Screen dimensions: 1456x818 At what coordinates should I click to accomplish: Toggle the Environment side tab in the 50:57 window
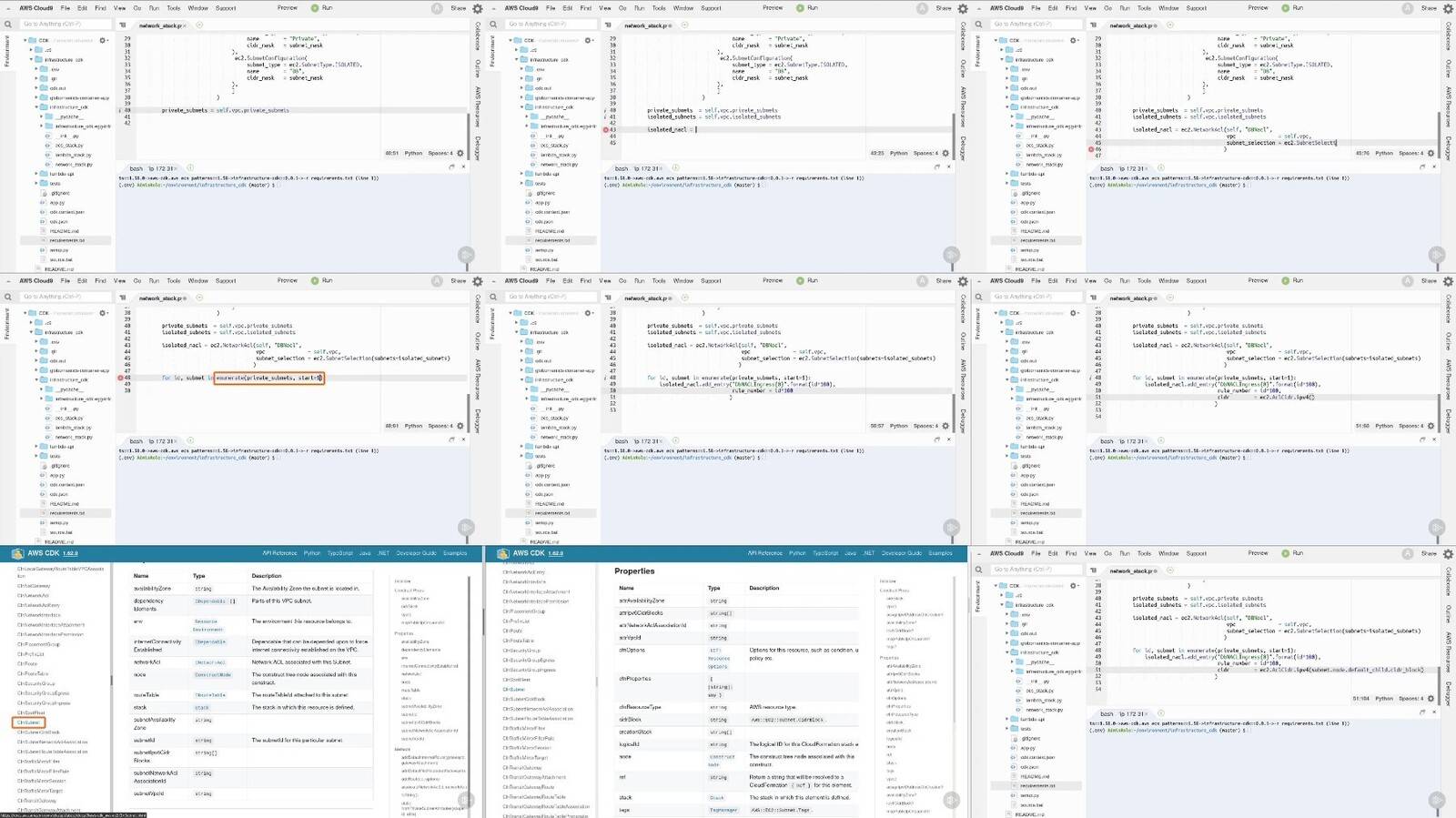[493, 324]
